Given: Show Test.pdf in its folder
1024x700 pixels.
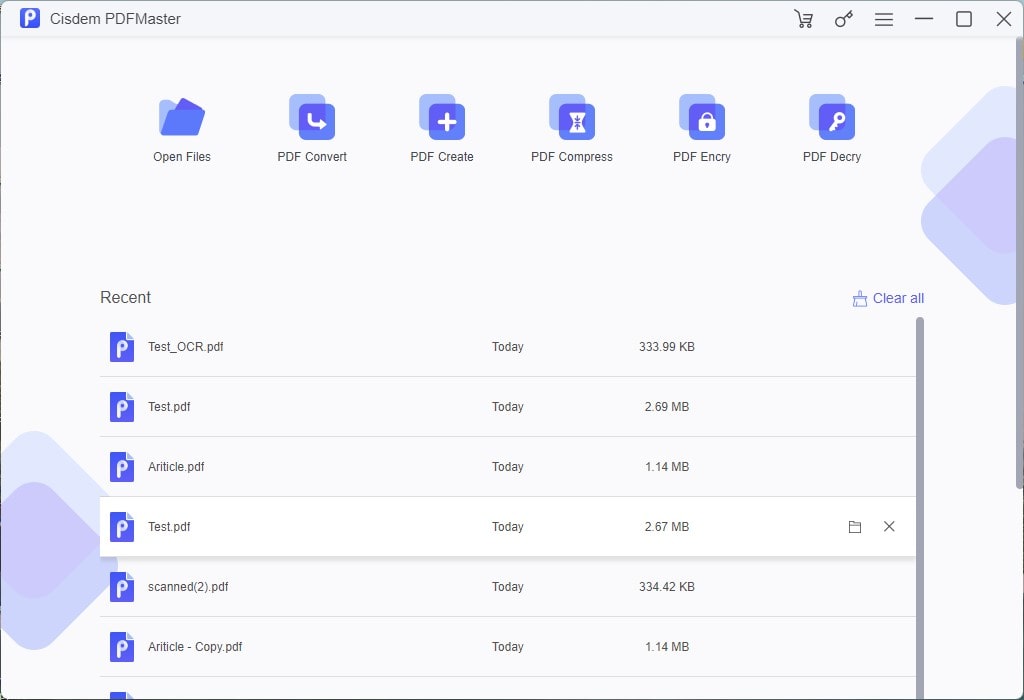Looking at the screenshot, I should pos(855,526).
